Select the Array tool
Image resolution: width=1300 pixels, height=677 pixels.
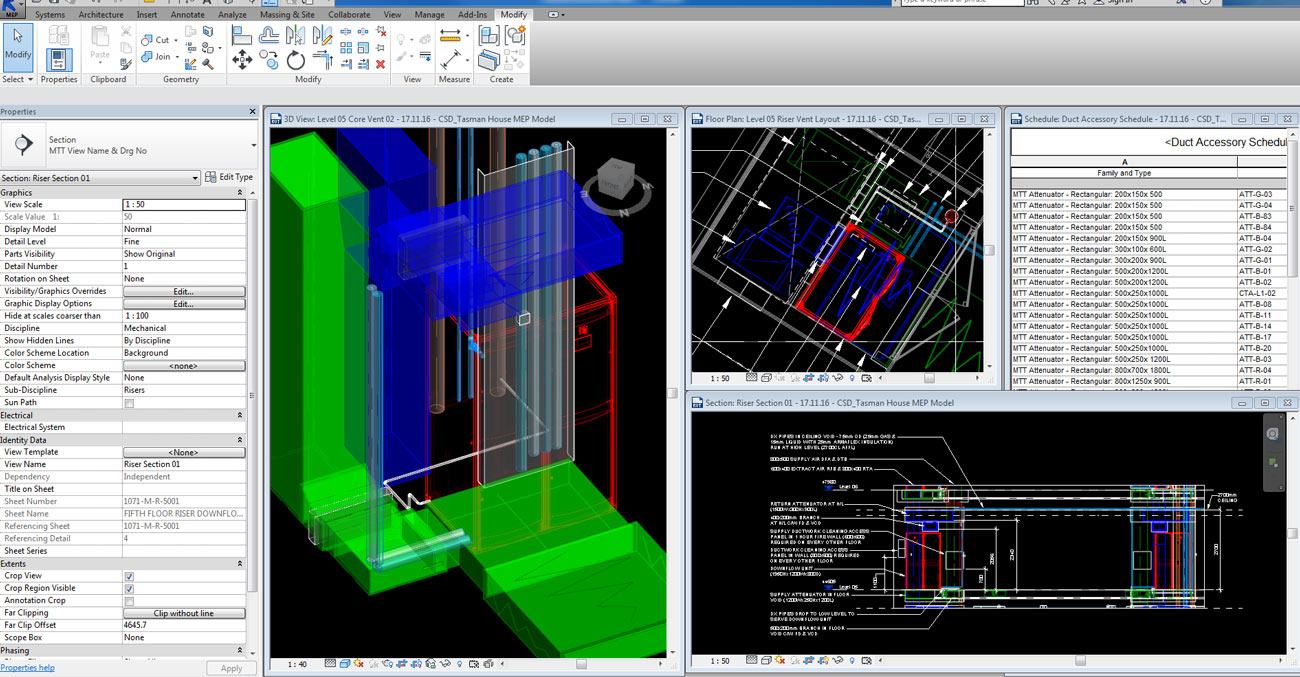[x=346, y=48]
